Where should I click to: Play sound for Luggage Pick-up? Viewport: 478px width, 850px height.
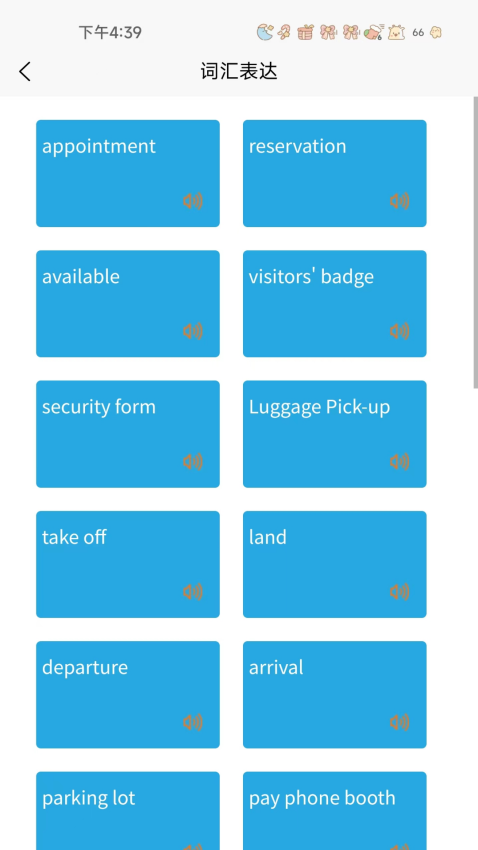coord(399,462)
